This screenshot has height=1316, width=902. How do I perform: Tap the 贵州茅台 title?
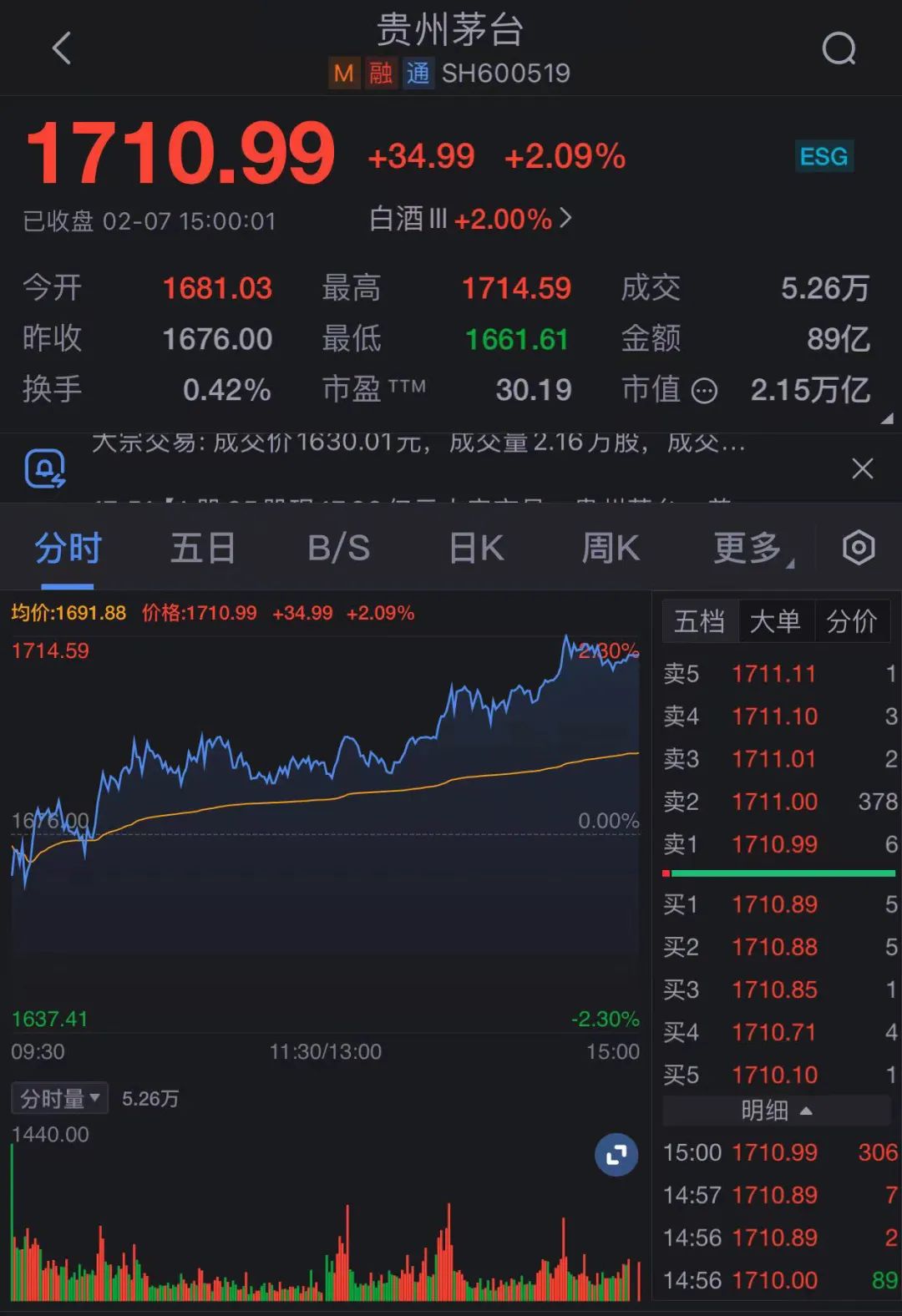coord(450,30)
